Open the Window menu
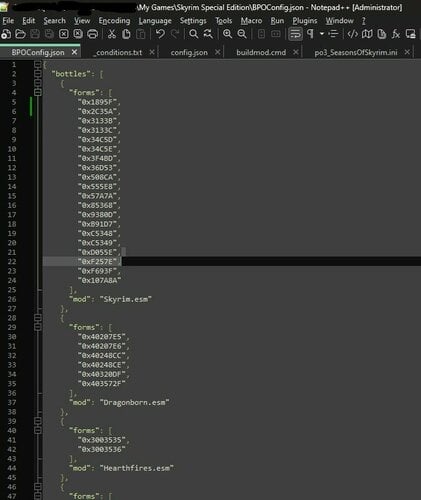This screenshot has height=500, width=421. (339, 21)
